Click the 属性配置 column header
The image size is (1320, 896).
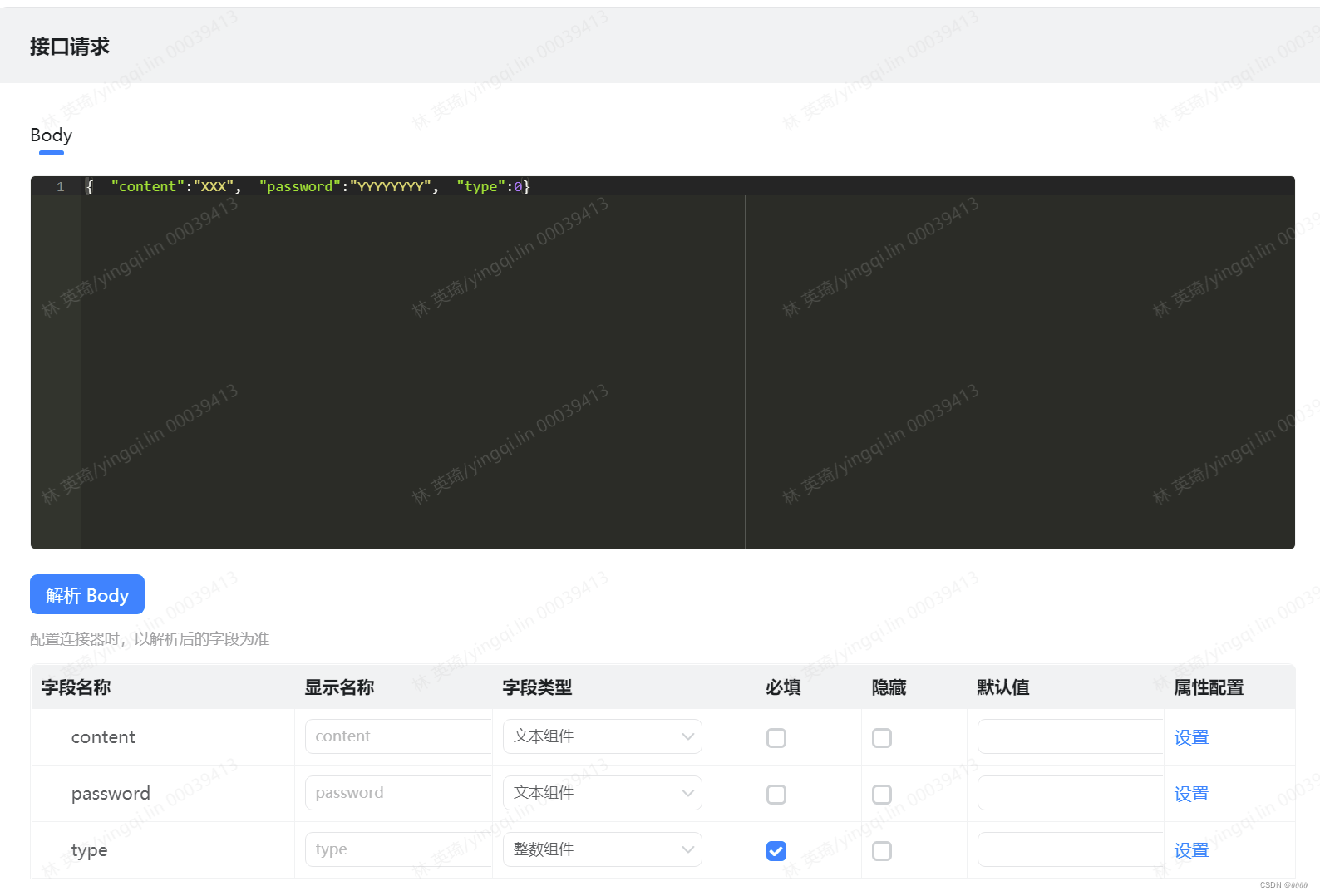click(x=1209, y=687)
